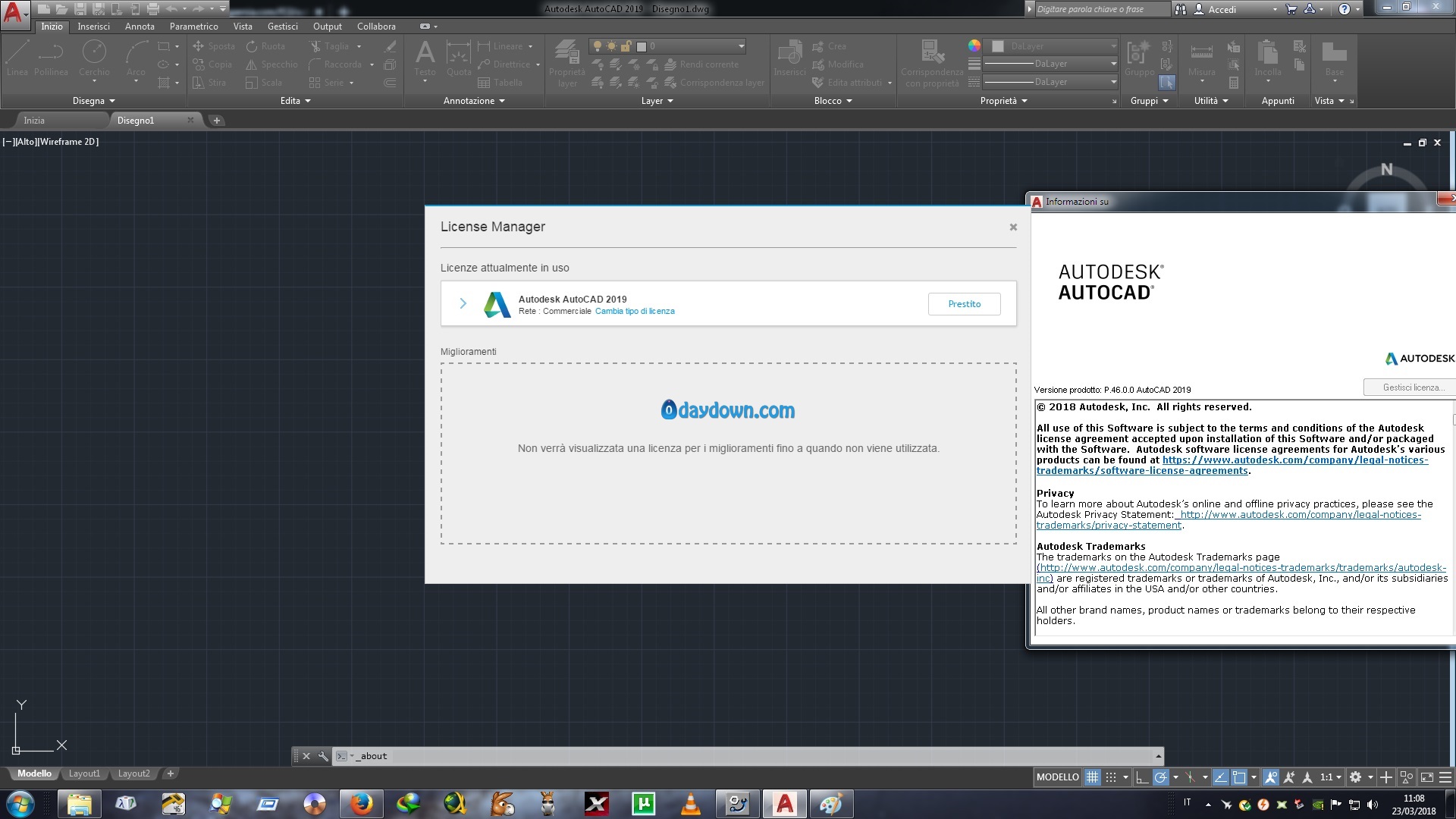Click the Incolla paste icon
Screen dimensions: 1456x819
coord(1267,58)
